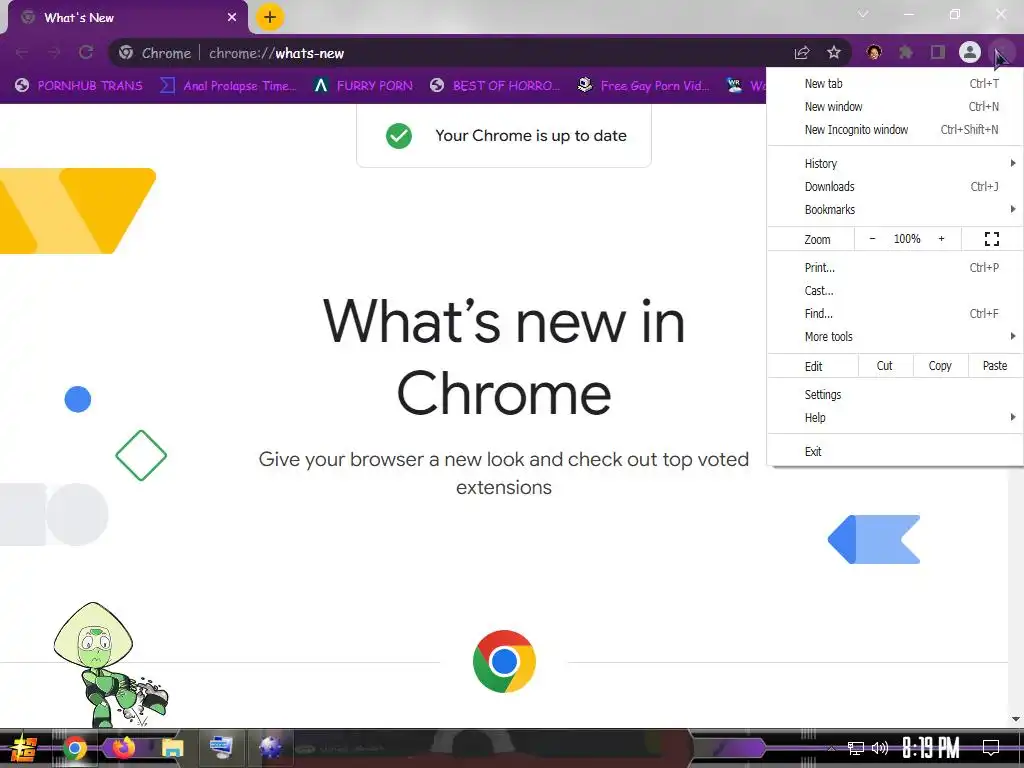
Task: Select Print... from the menu
Action: pos(895,267)
